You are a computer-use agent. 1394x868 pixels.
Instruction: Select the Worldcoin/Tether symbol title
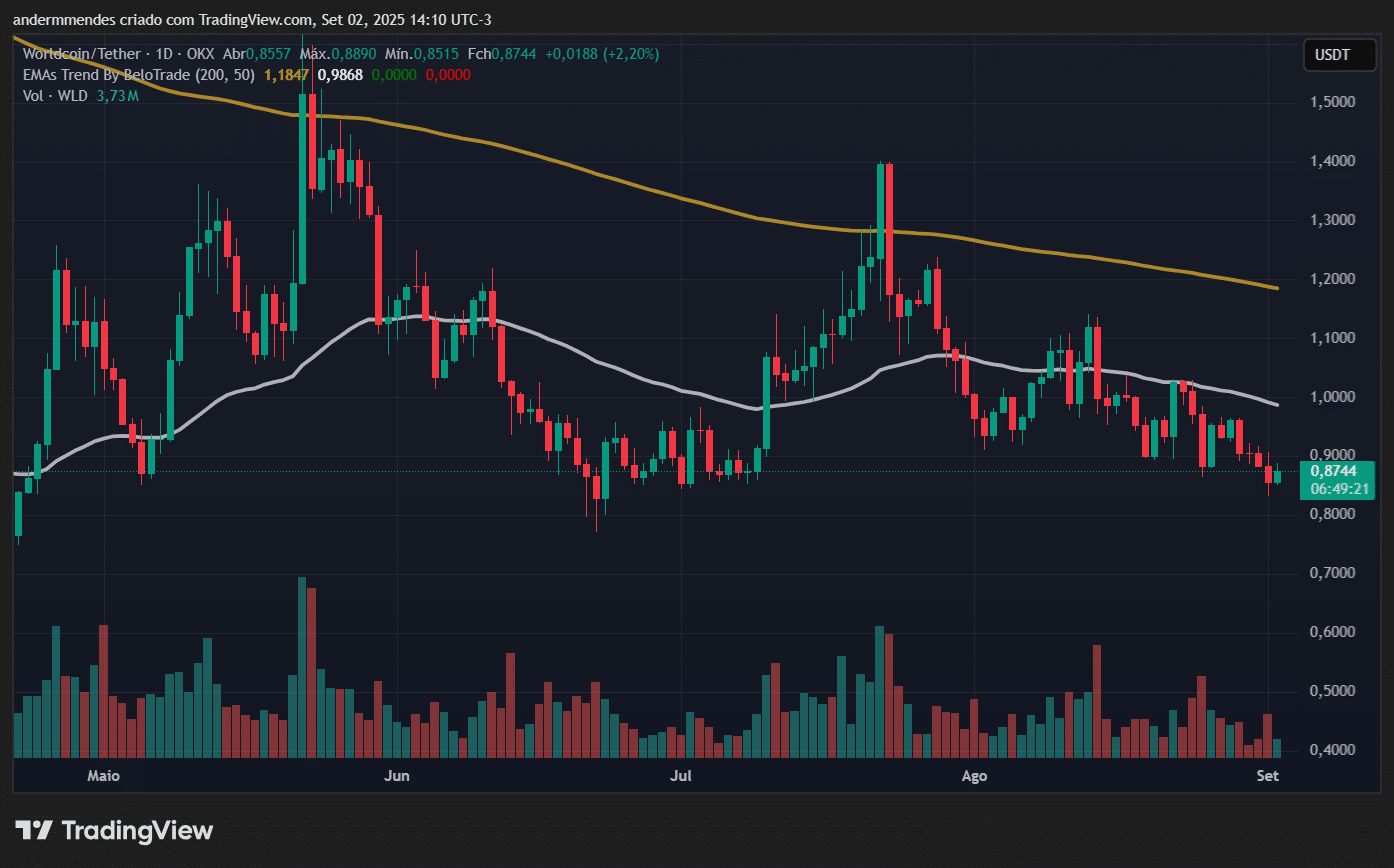pos(84,53)
